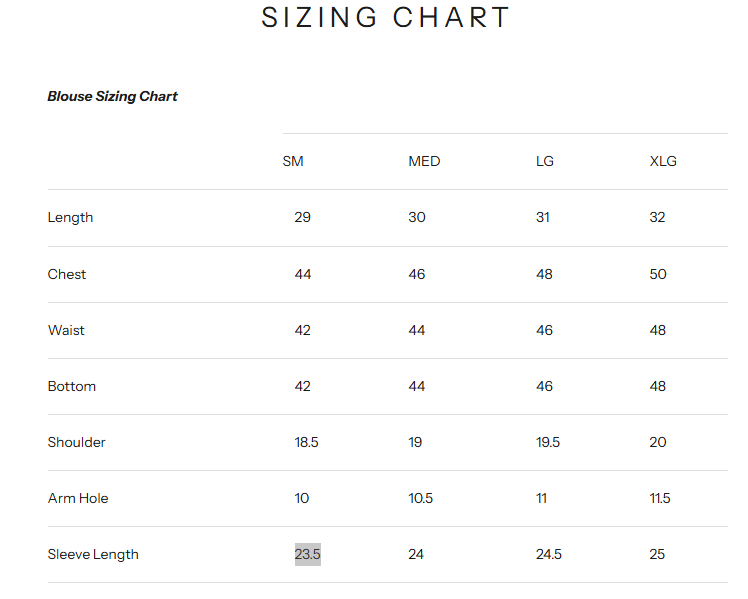Click the Sleeve Length row label
This screenshot has width=748, height=599.
(x=93, y=554)
